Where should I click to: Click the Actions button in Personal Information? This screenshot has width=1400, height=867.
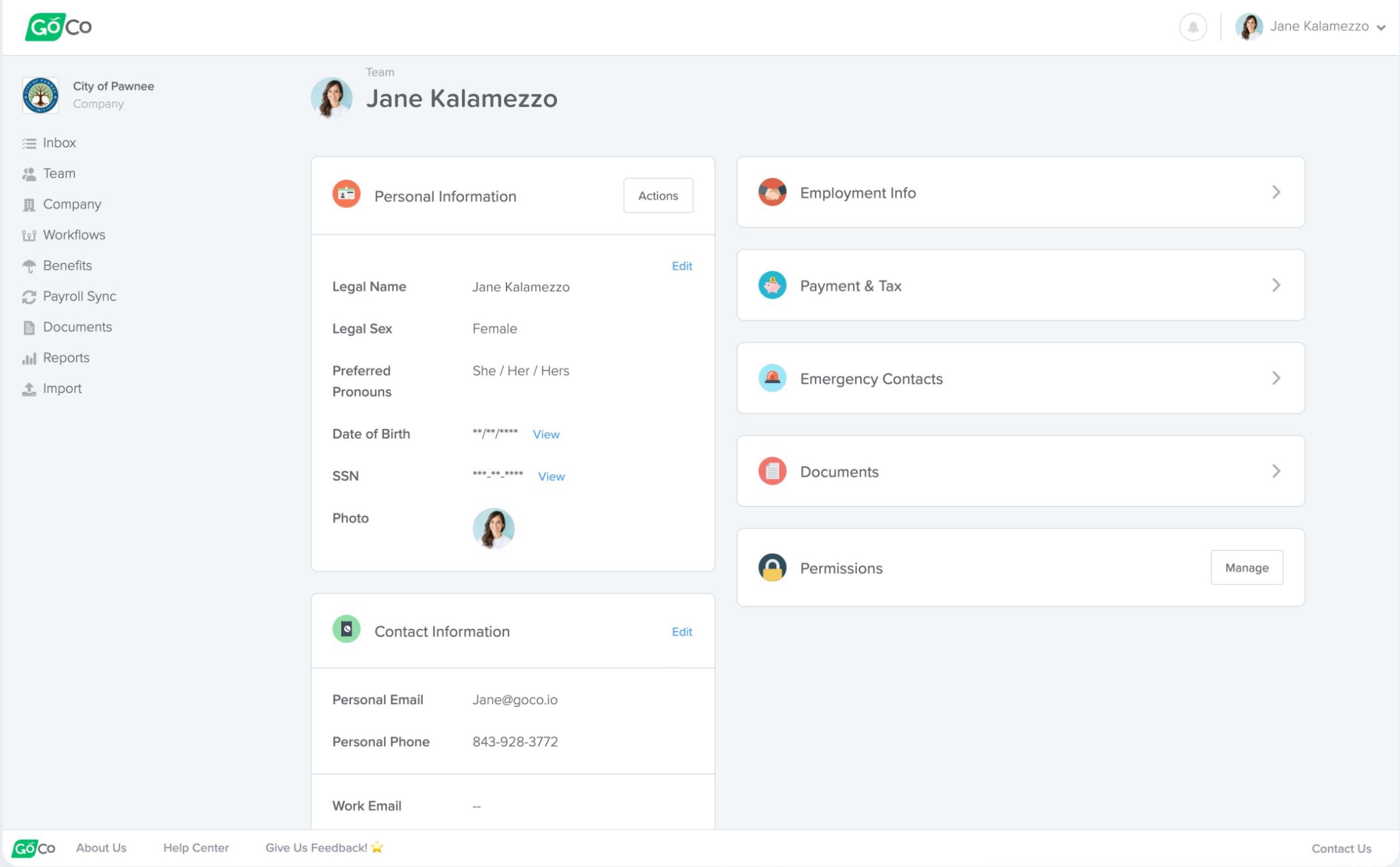point(657,195)
